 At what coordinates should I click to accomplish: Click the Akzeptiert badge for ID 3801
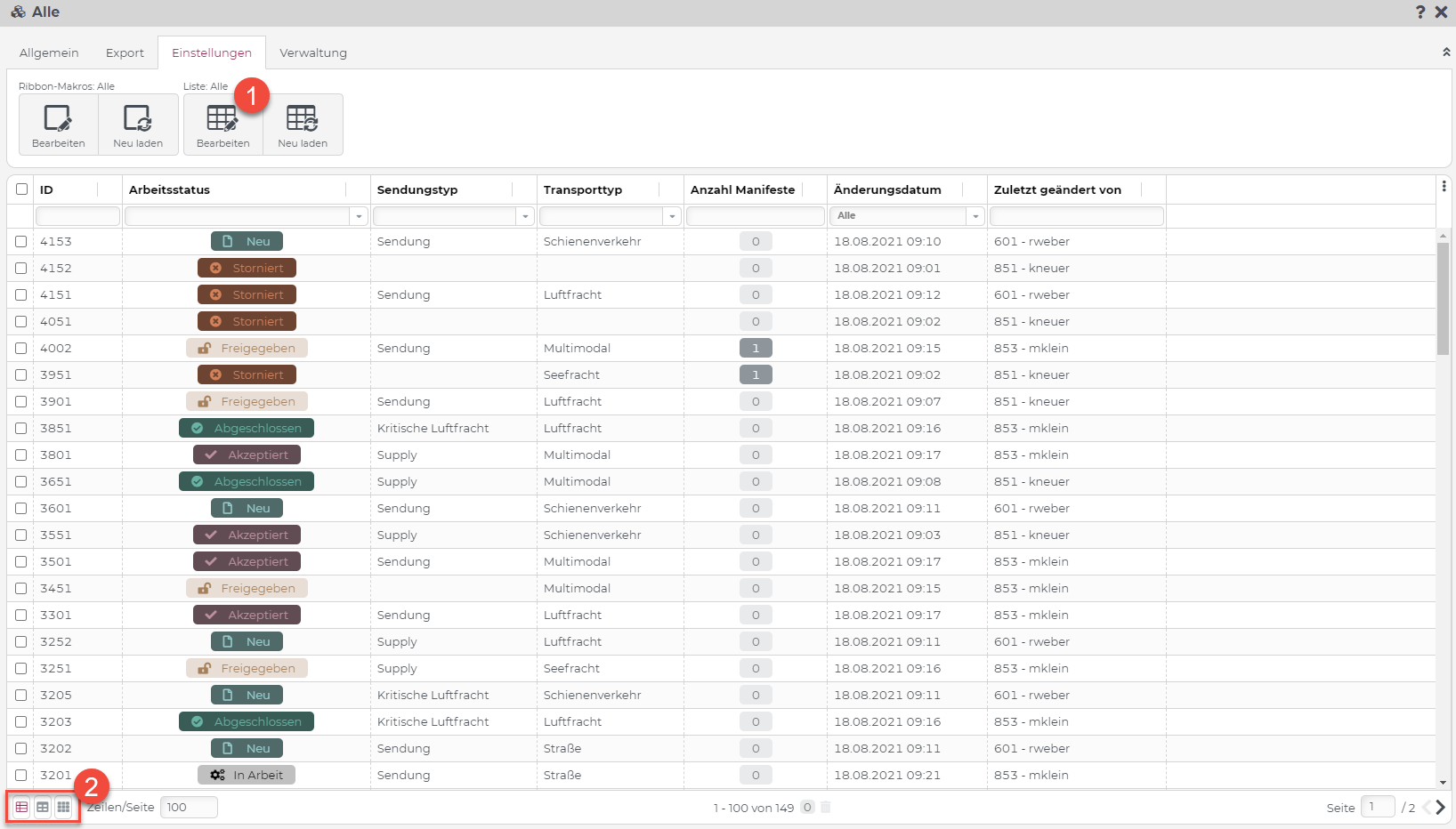coord(247,455)
